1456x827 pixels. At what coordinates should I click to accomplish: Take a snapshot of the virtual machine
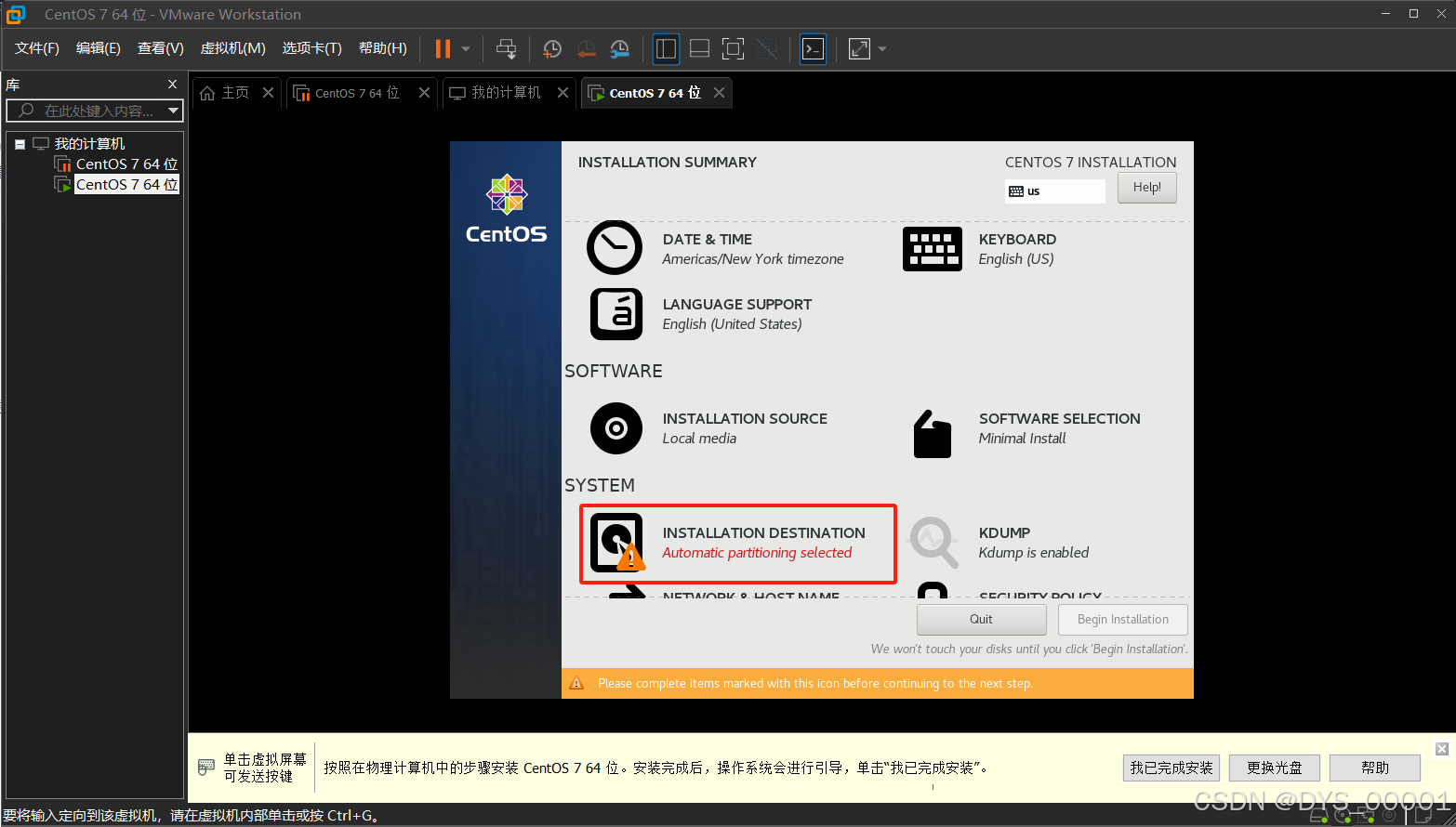click(552, 48)
